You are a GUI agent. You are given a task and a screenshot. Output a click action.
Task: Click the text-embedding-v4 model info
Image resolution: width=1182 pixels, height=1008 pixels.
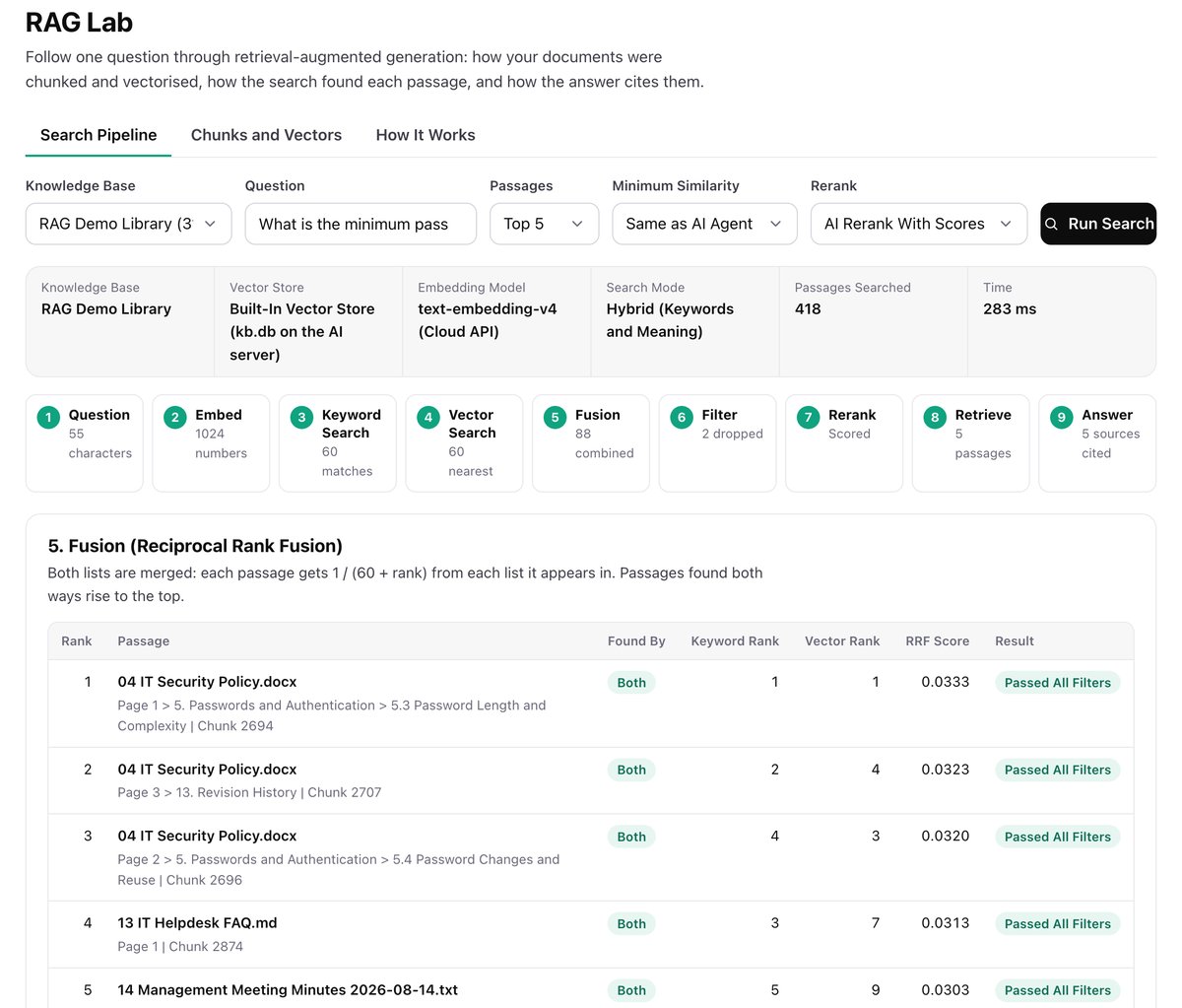tap(488, 320)
